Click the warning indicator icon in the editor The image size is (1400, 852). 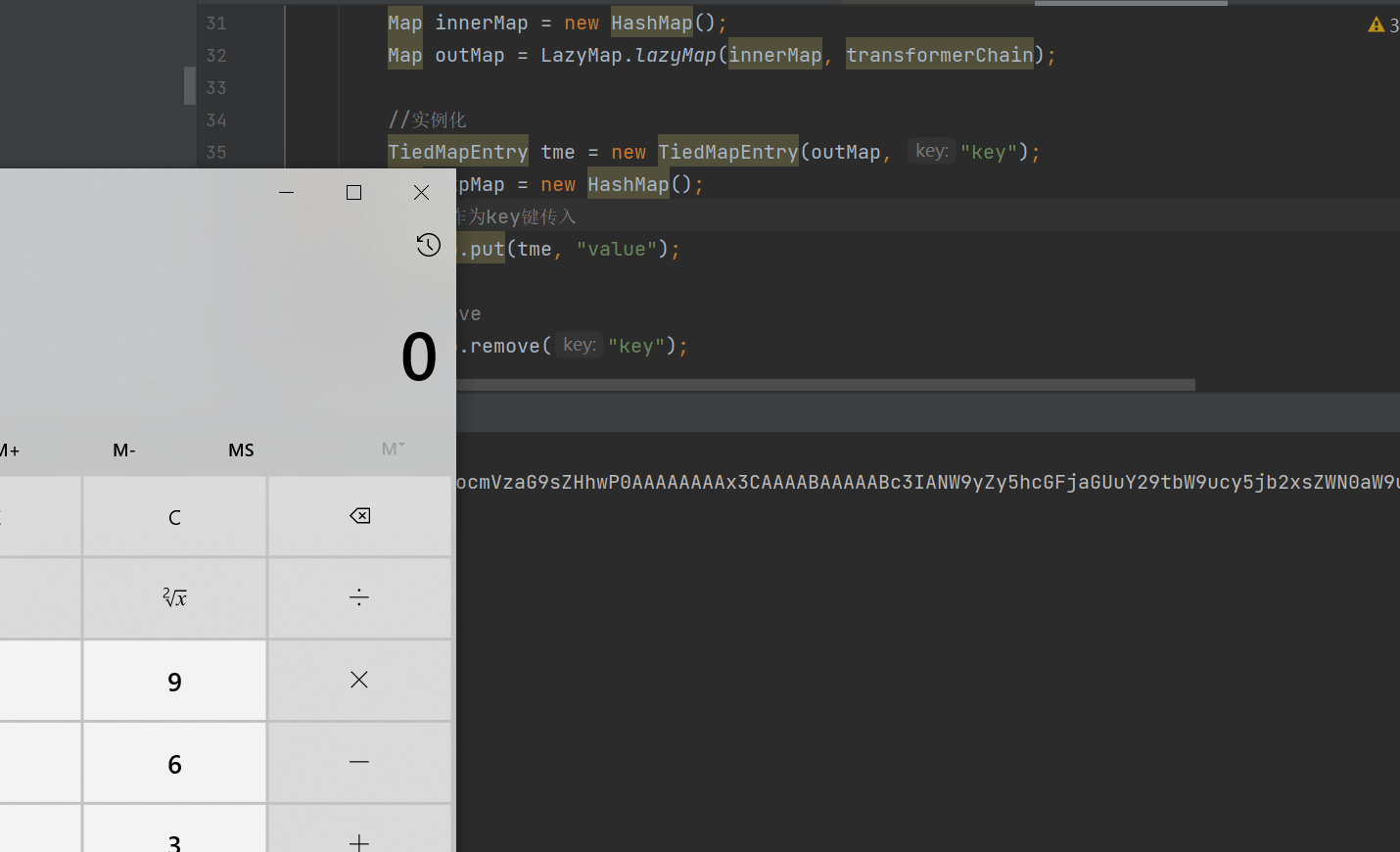point(1377,24)
